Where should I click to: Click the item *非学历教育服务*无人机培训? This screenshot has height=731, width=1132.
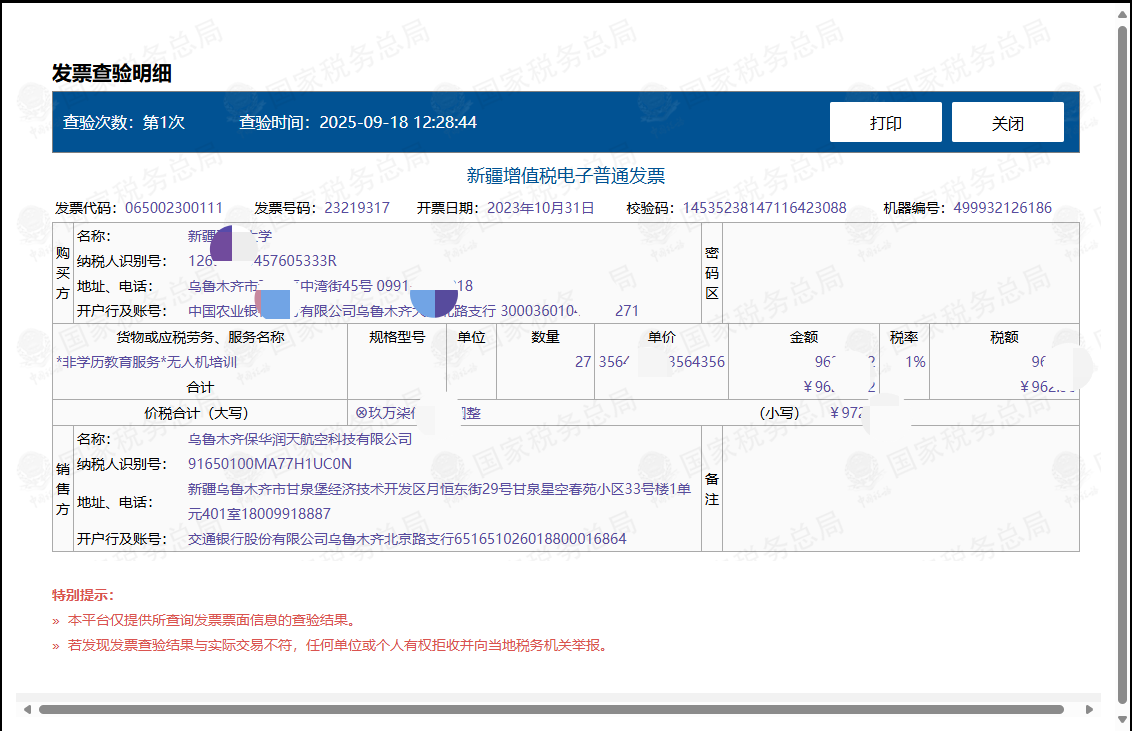point(147,362)
